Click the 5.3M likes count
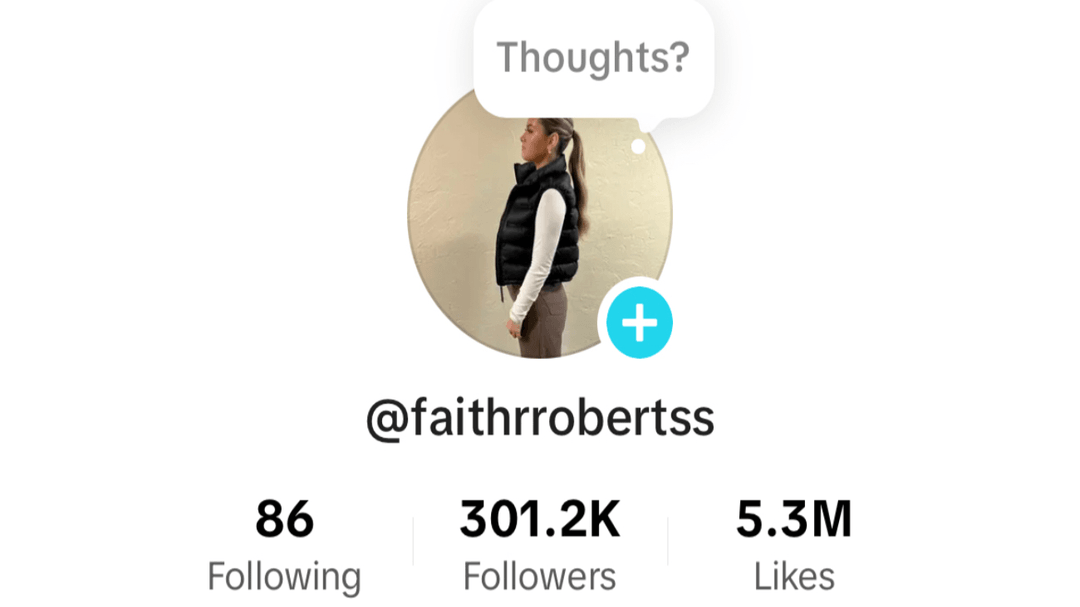1080x607 pixels. tap(794, 519)
